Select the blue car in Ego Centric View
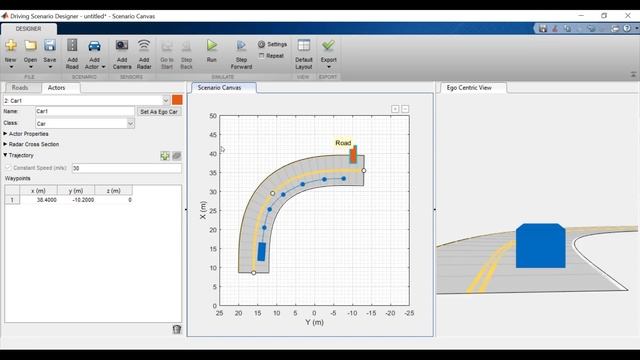 tap(540, 246)
